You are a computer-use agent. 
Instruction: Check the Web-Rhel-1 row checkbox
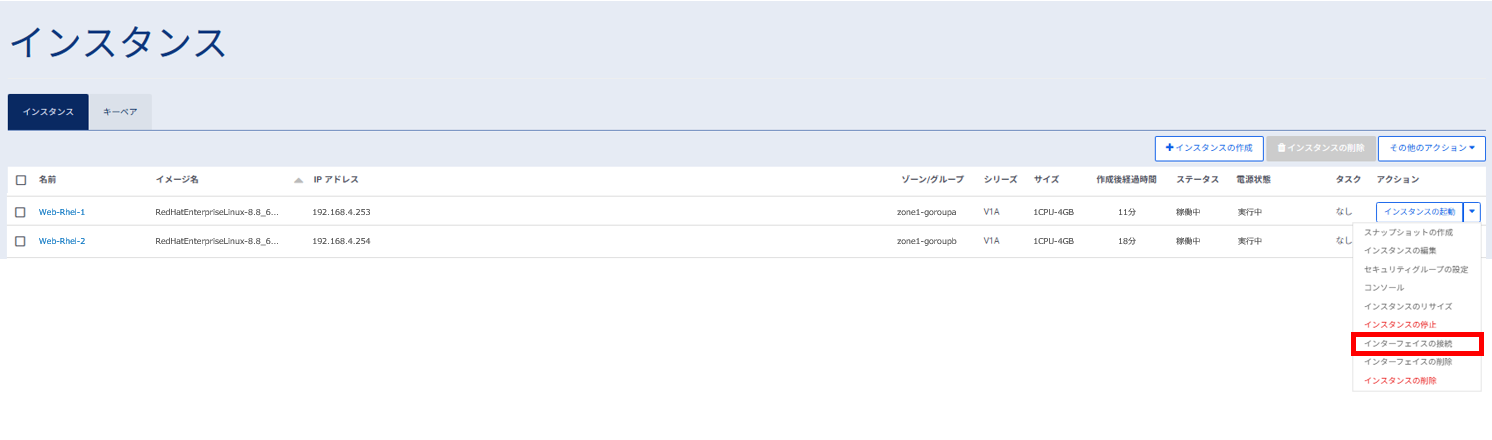(21, 212)
